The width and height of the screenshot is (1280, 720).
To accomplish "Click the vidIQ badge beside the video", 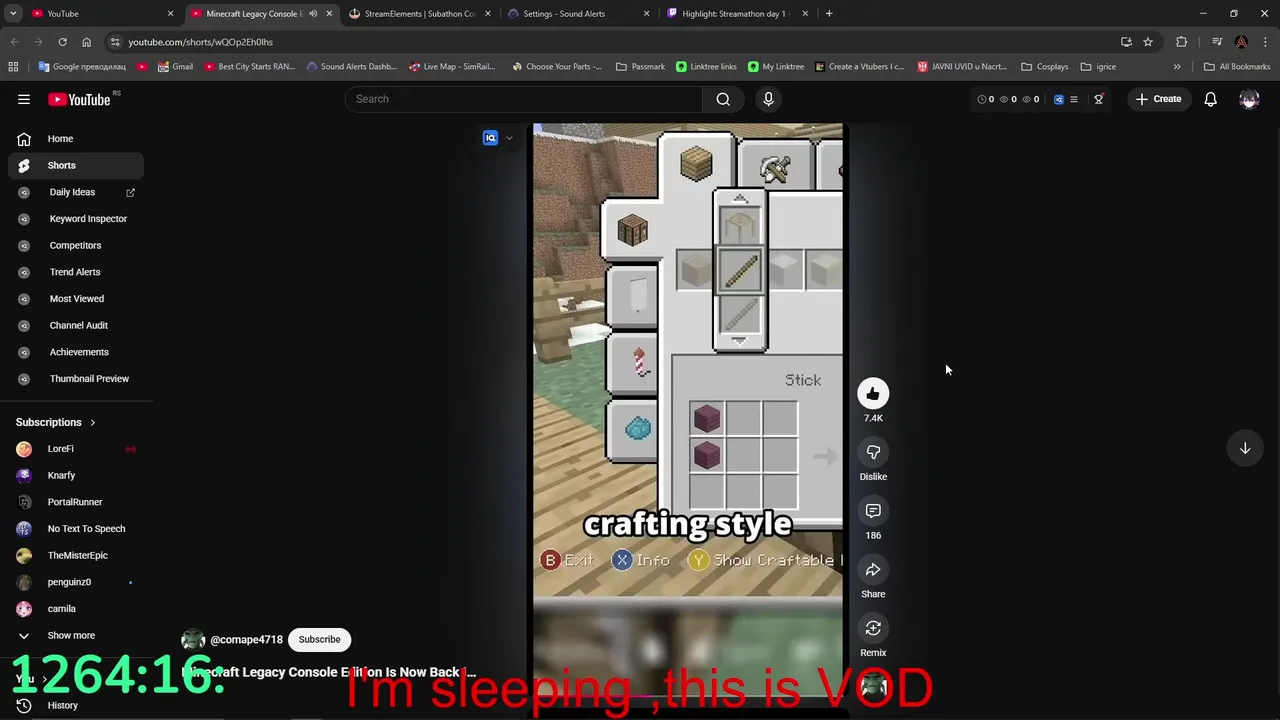I will tap(490, 138).
